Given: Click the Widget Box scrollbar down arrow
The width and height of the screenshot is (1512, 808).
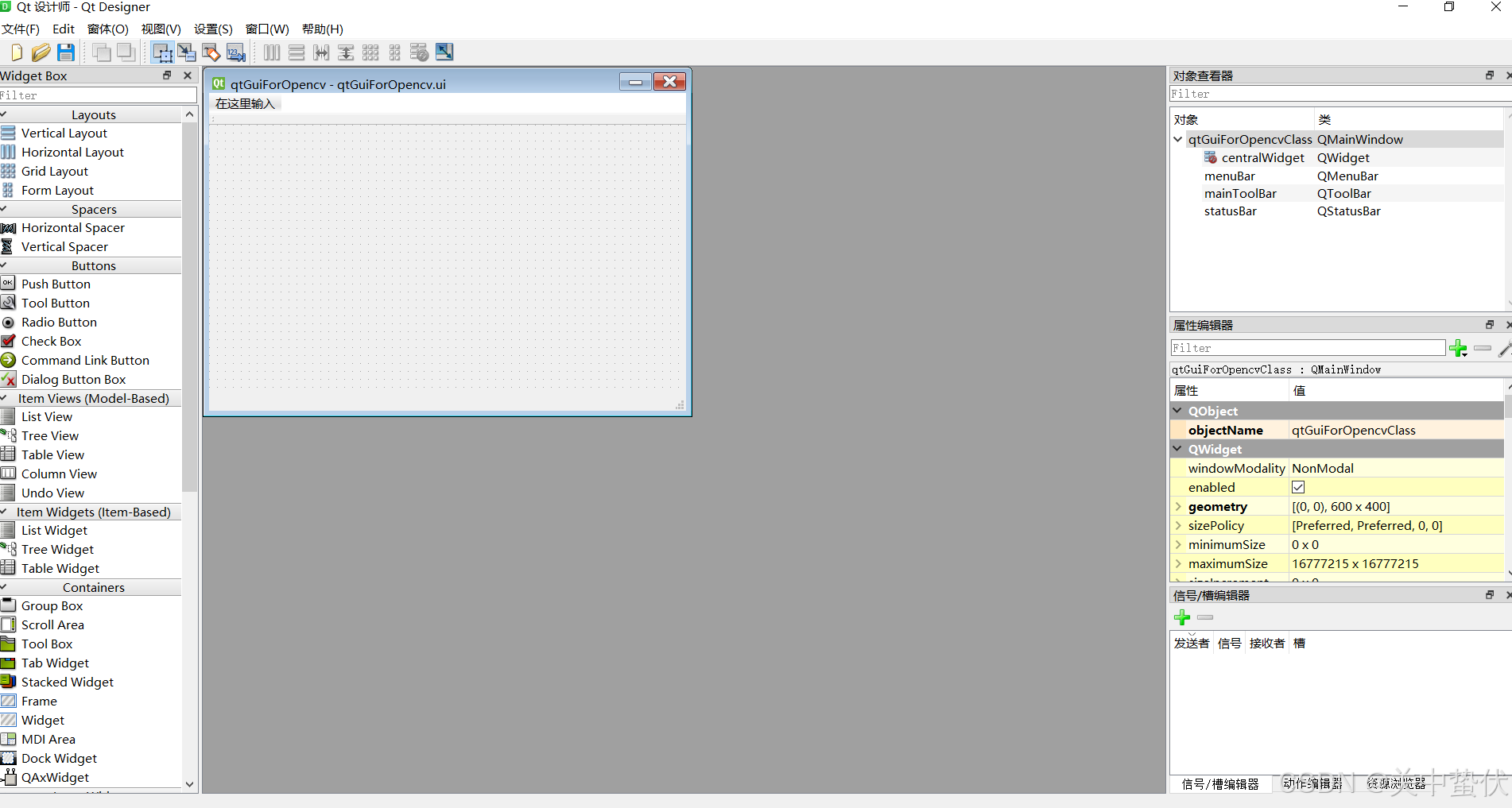Looking at the screenshot, I should point(190,785).
